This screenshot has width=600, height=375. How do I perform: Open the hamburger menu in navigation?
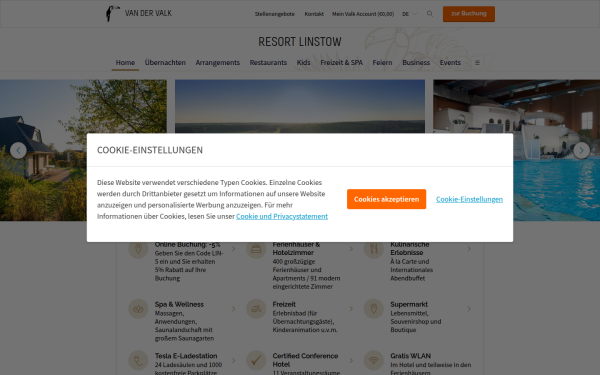point(477,62)
